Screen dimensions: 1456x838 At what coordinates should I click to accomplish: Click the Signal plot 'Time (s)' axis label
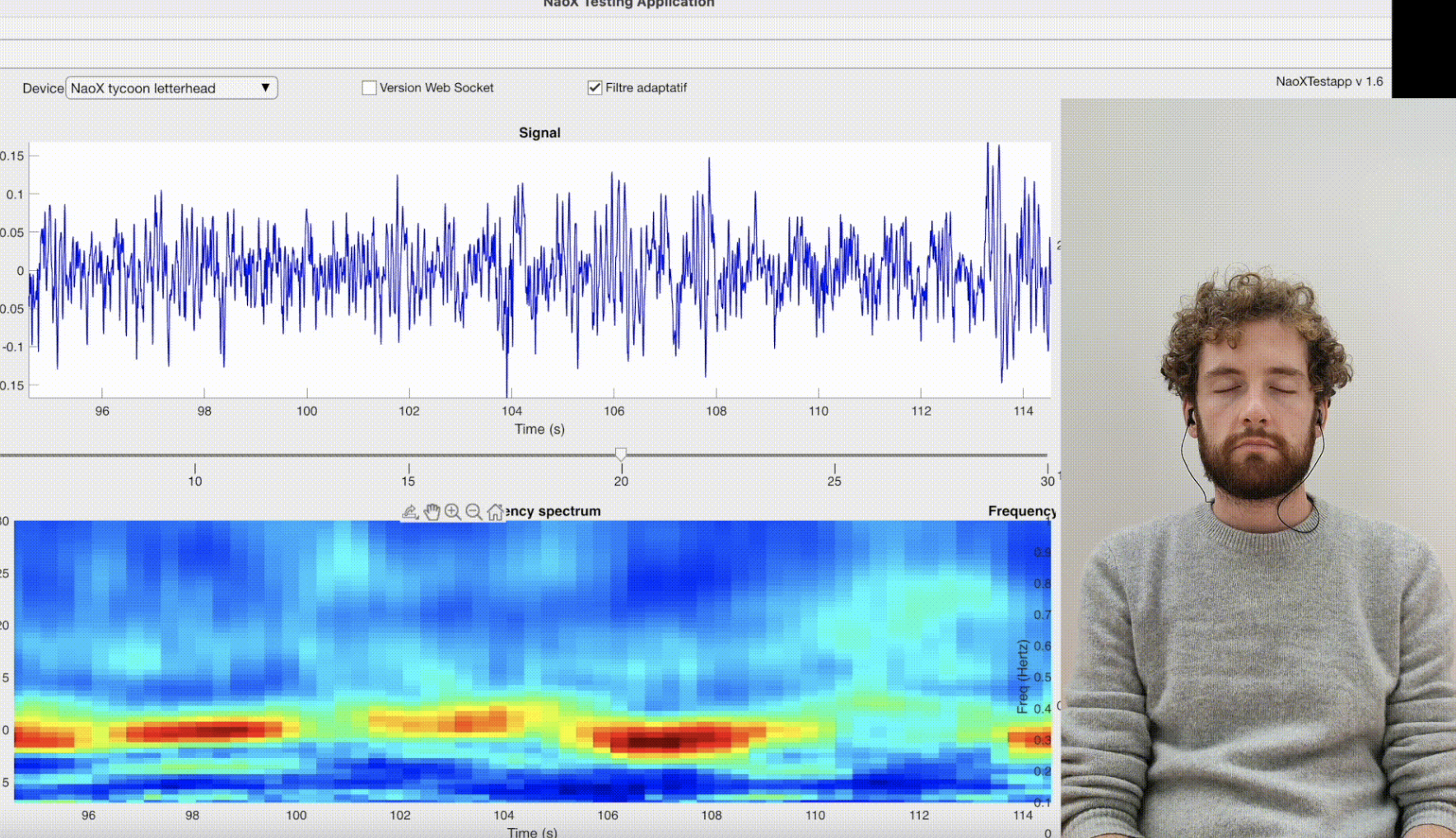pos(539,429)
